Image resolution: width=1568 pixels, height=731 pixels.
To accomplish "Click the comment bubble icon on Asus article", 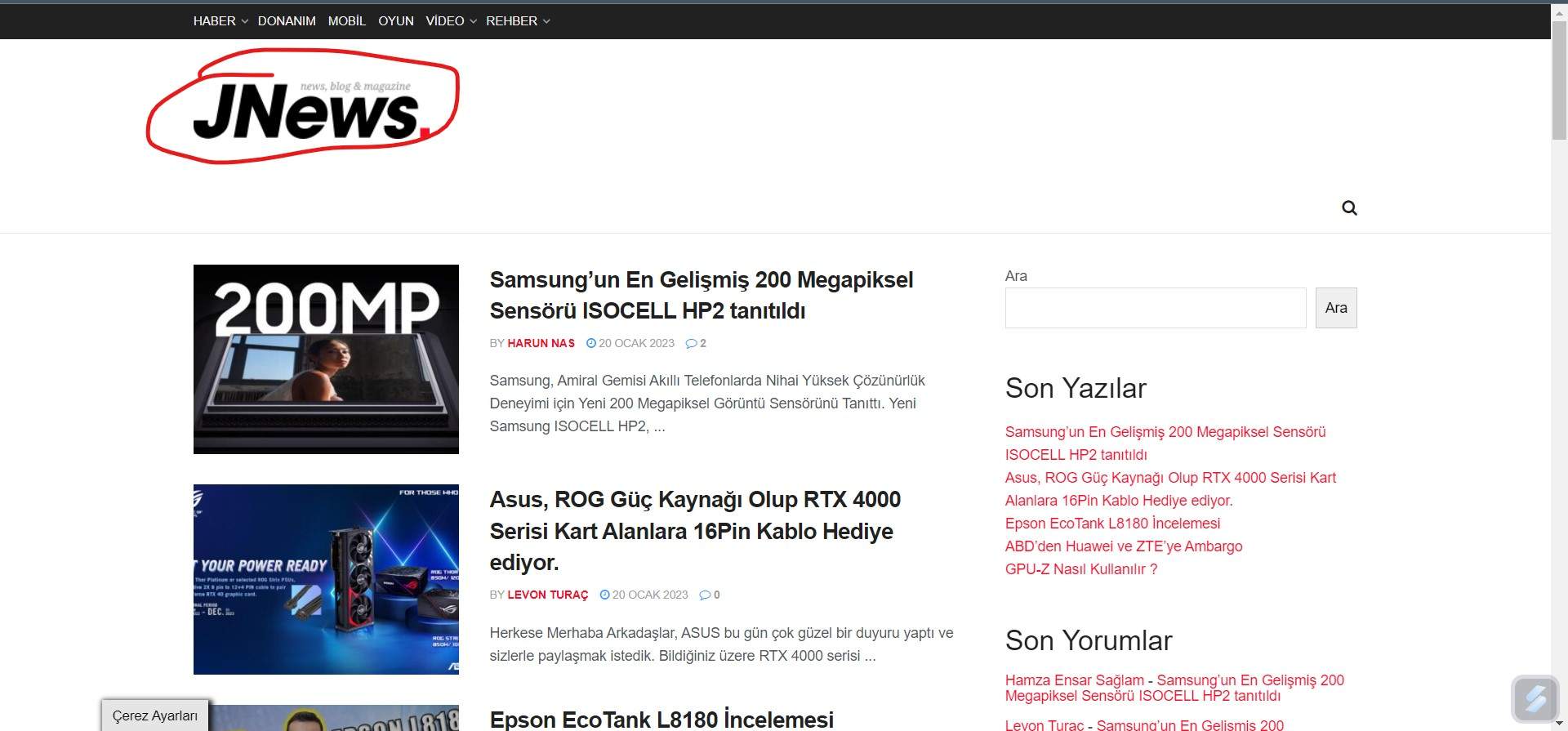I will point(705,595).
